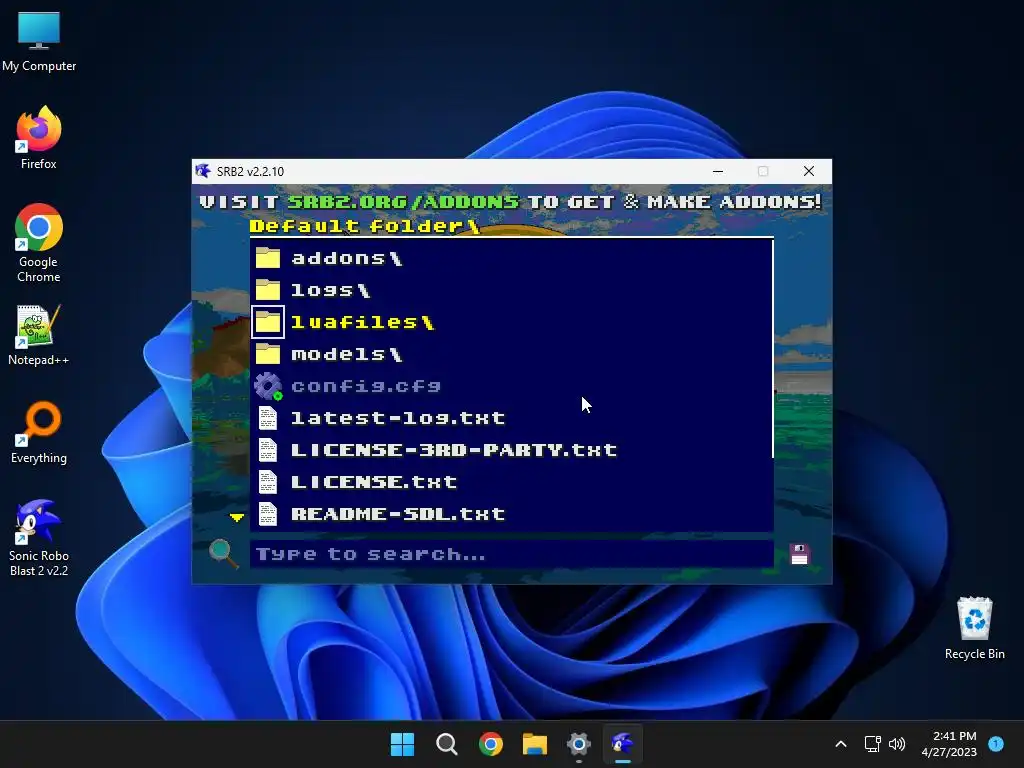Open Settings from the taskbar
Viewport: 1024px width, 768px height.
coord(579,744)
